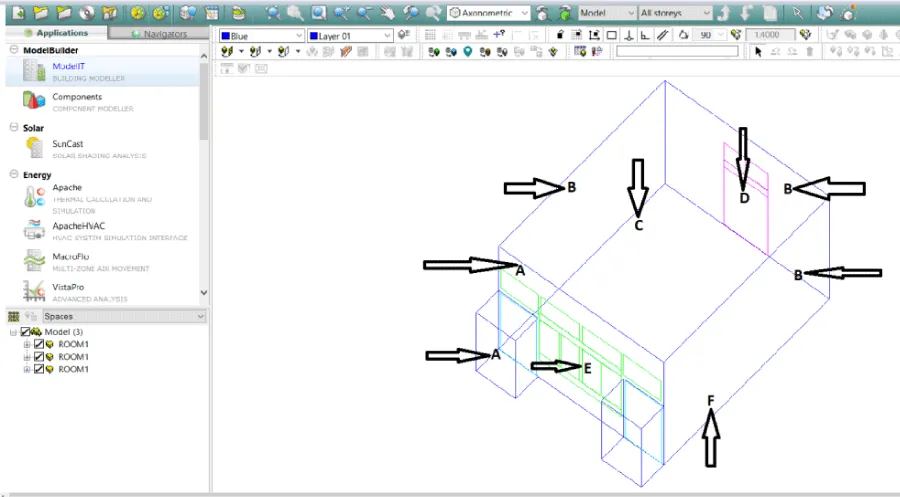Collapse the ModelBuilder section

[13, 49]
